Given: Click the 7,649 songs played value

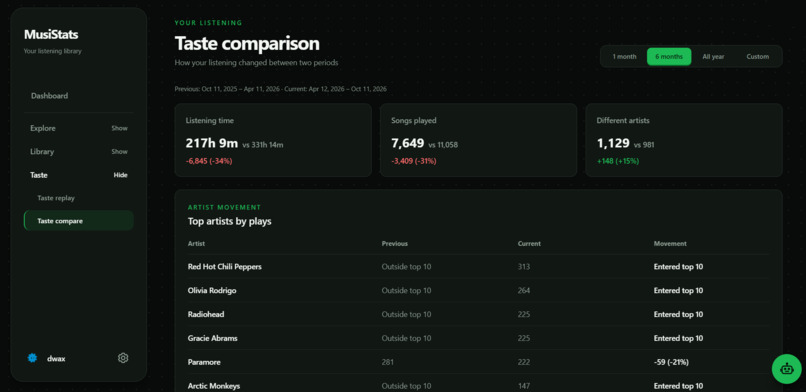Looking at the screenshot, I should (x=408, y=143).
